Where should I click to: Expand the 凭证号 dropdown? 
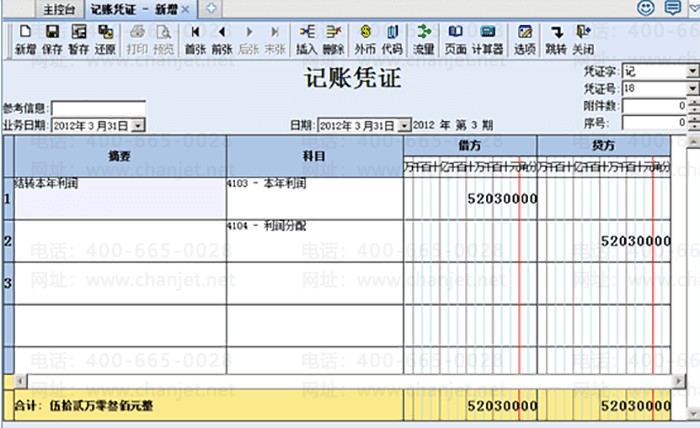(692, 88)
